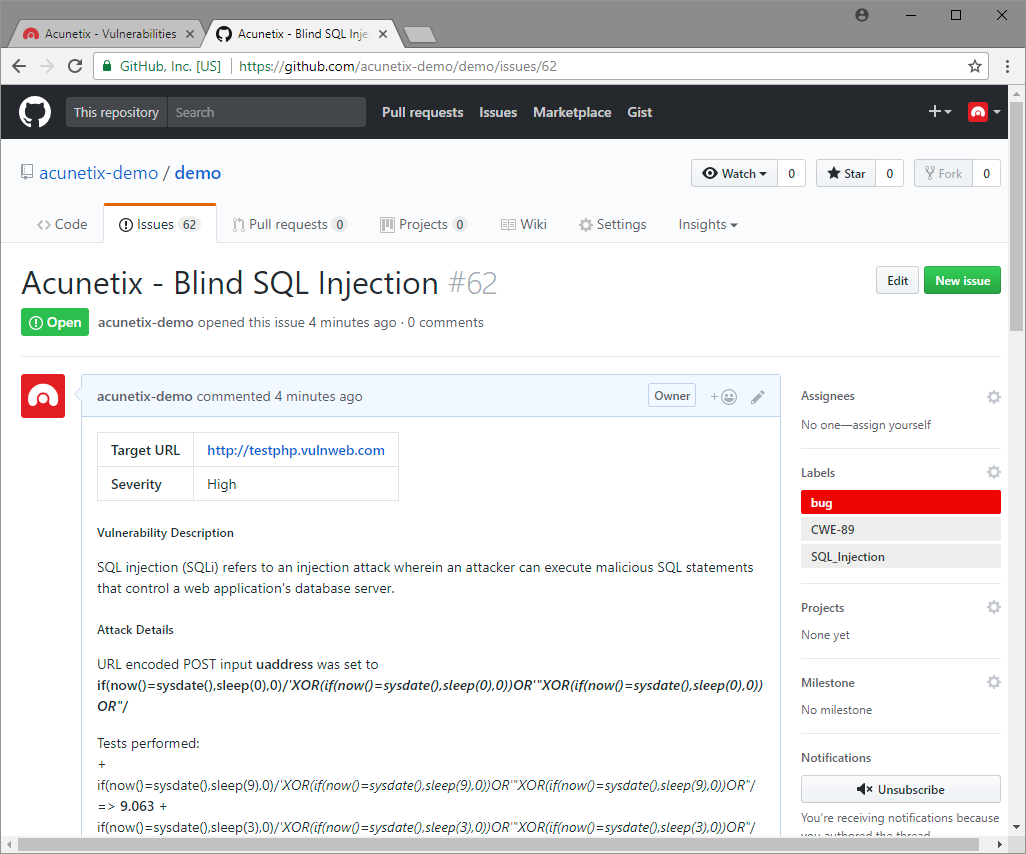1026x854 pixels.
Task: Reload the page in Chrome
Action: tap(75, 66)
